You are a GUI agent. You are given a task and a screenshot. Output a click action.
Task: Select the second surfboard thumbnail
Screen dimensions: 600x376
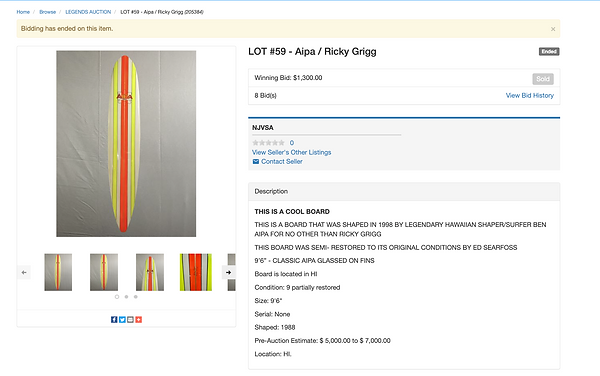pos(104,272)
